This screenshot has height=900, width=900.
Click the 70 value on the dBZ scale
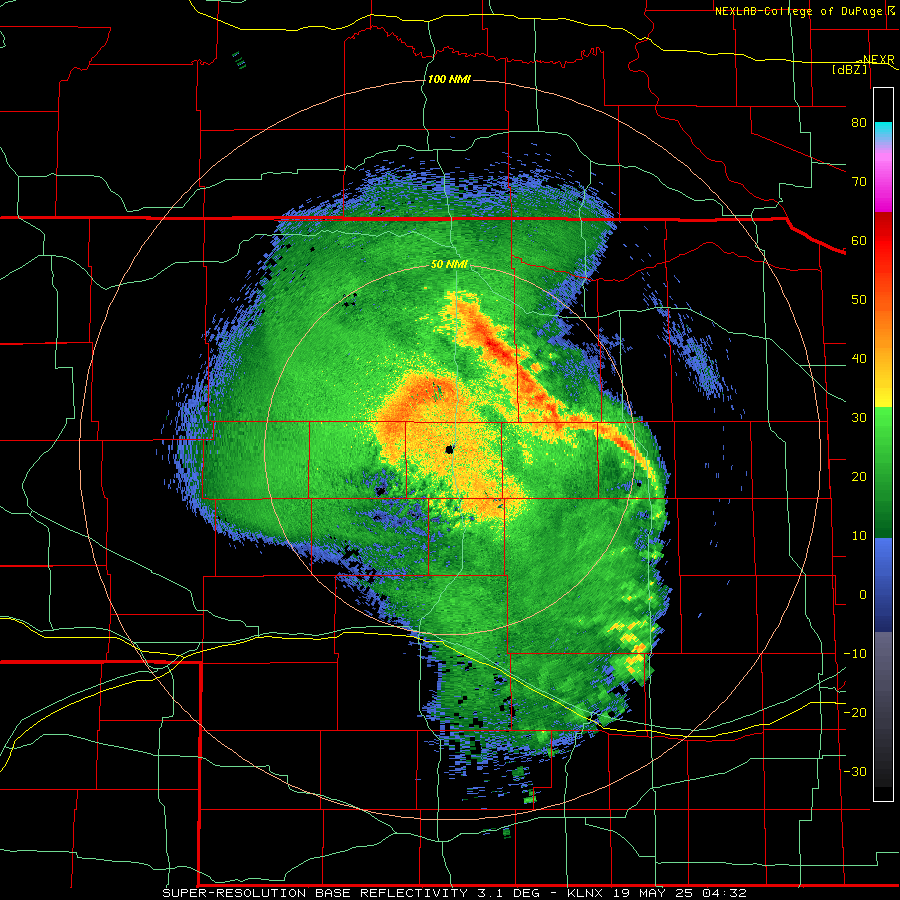[x=859, y=181]
